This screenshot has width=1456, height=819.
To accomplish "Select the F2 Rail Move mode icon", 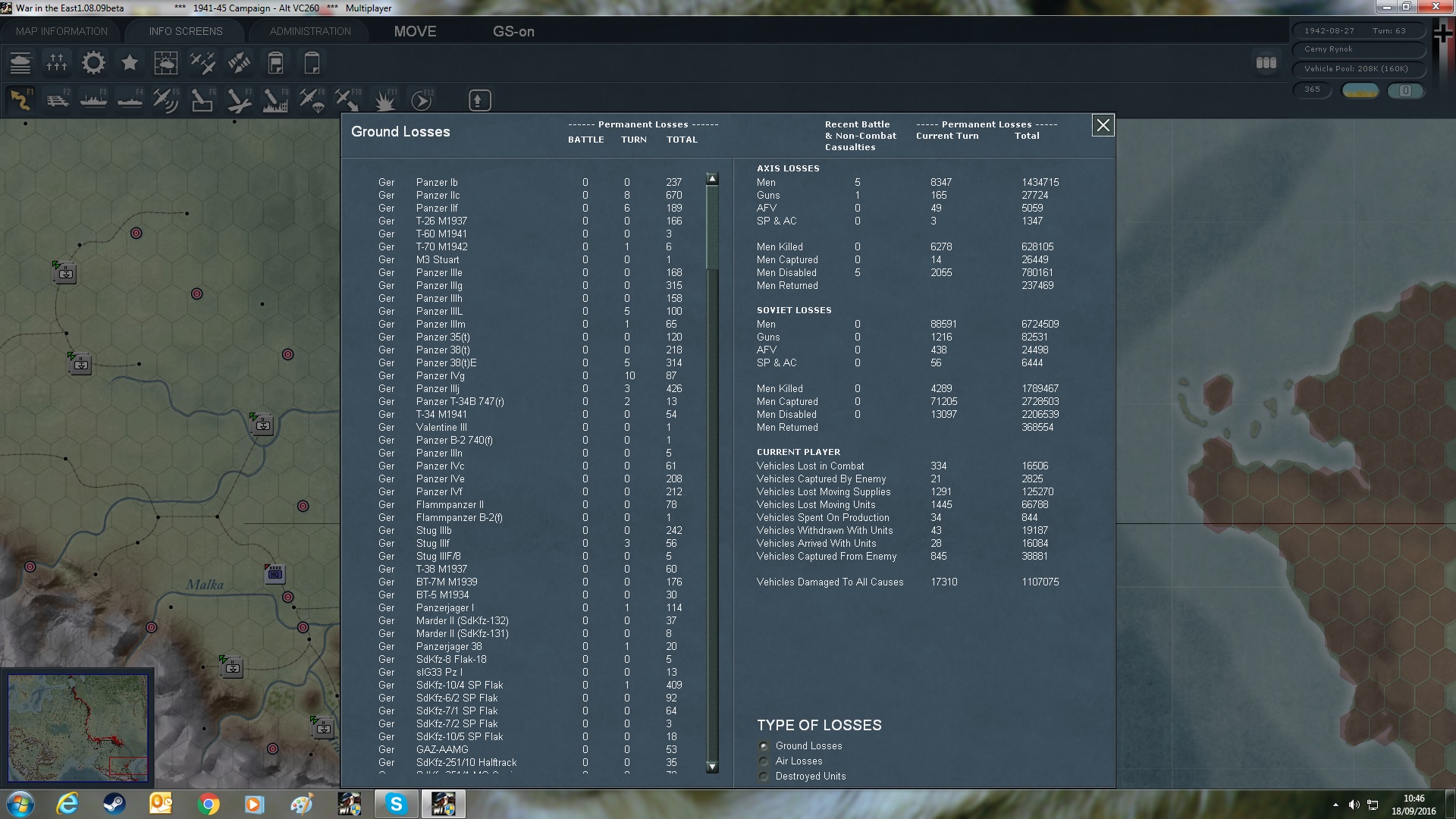I will pyautogui.click(x=57, y=101).
